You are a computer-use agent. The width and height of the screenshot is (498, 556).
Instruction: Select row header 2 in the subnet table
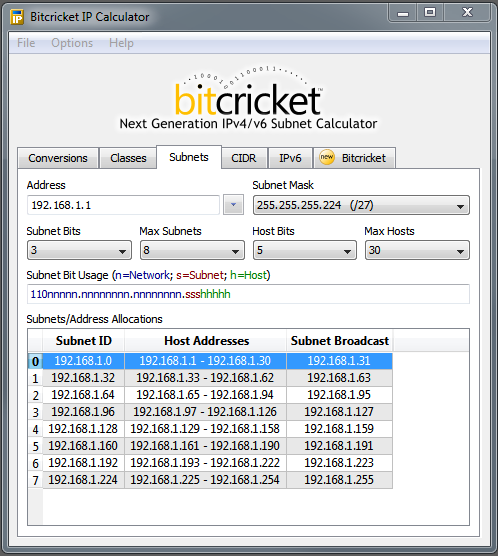[35, 395]
